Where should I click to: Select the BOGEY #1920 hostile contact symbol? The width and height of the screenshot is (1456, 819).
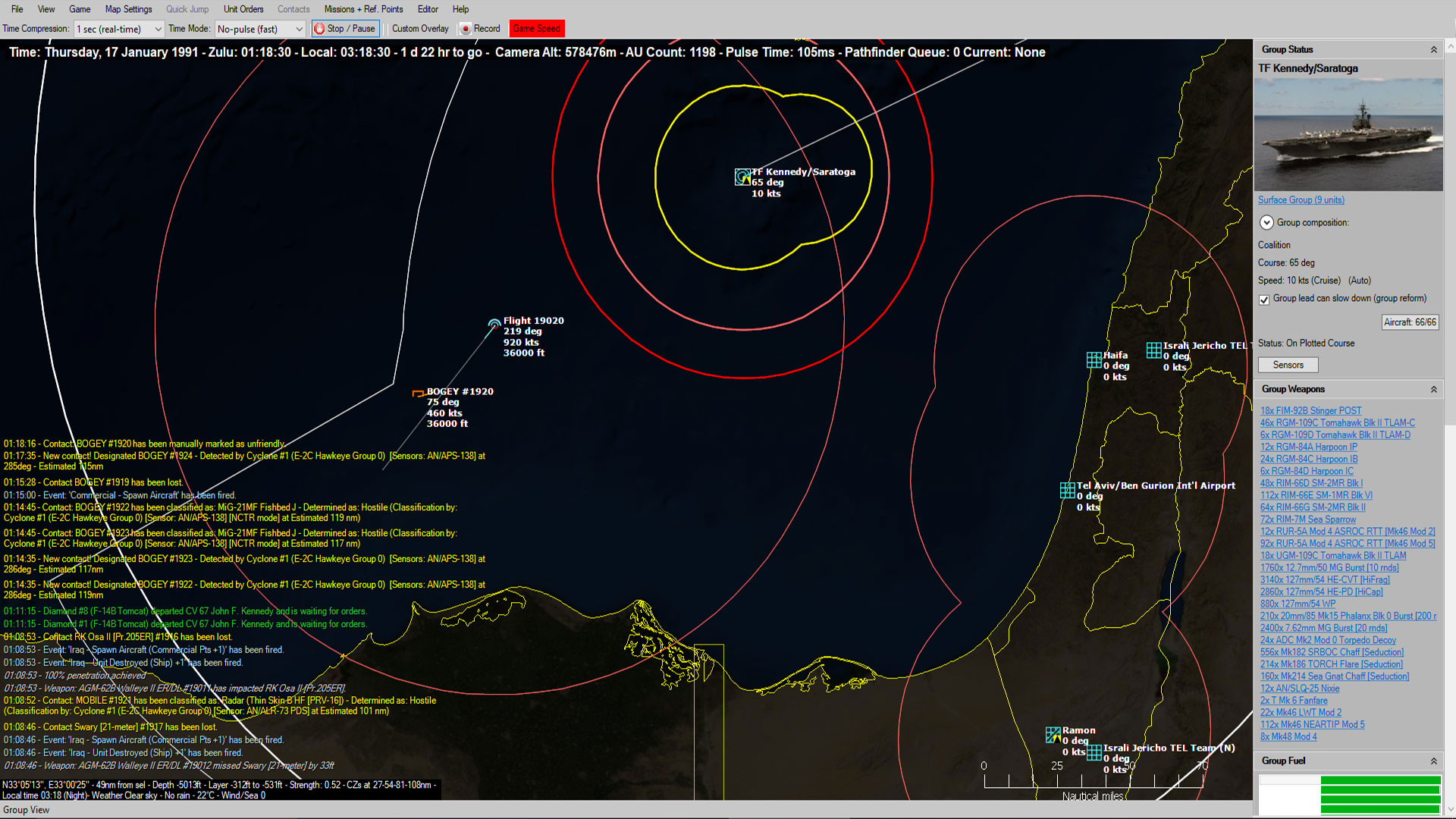(418, 392)
